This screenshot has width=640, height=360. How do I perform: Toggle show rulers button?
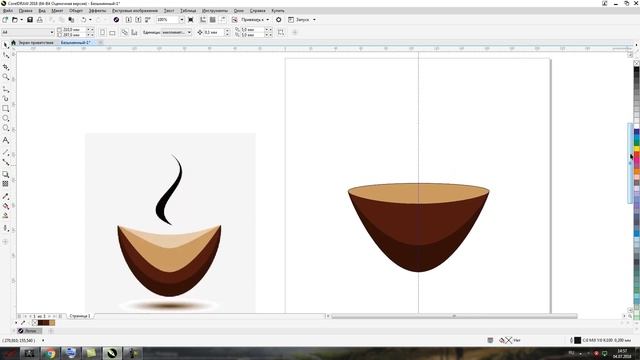click(203, 20)
